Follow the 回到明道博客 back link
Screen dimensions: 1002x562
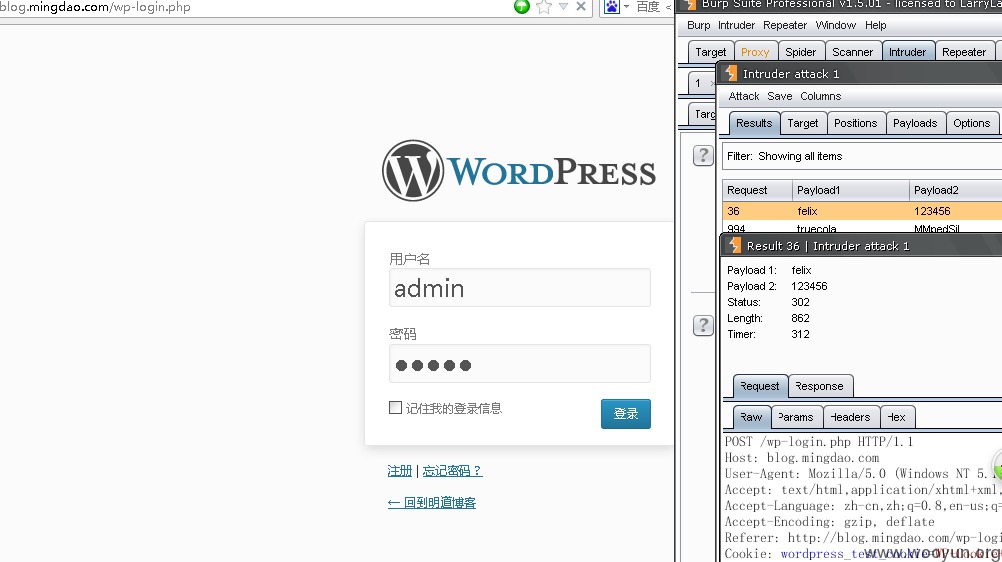click(432, 503)
